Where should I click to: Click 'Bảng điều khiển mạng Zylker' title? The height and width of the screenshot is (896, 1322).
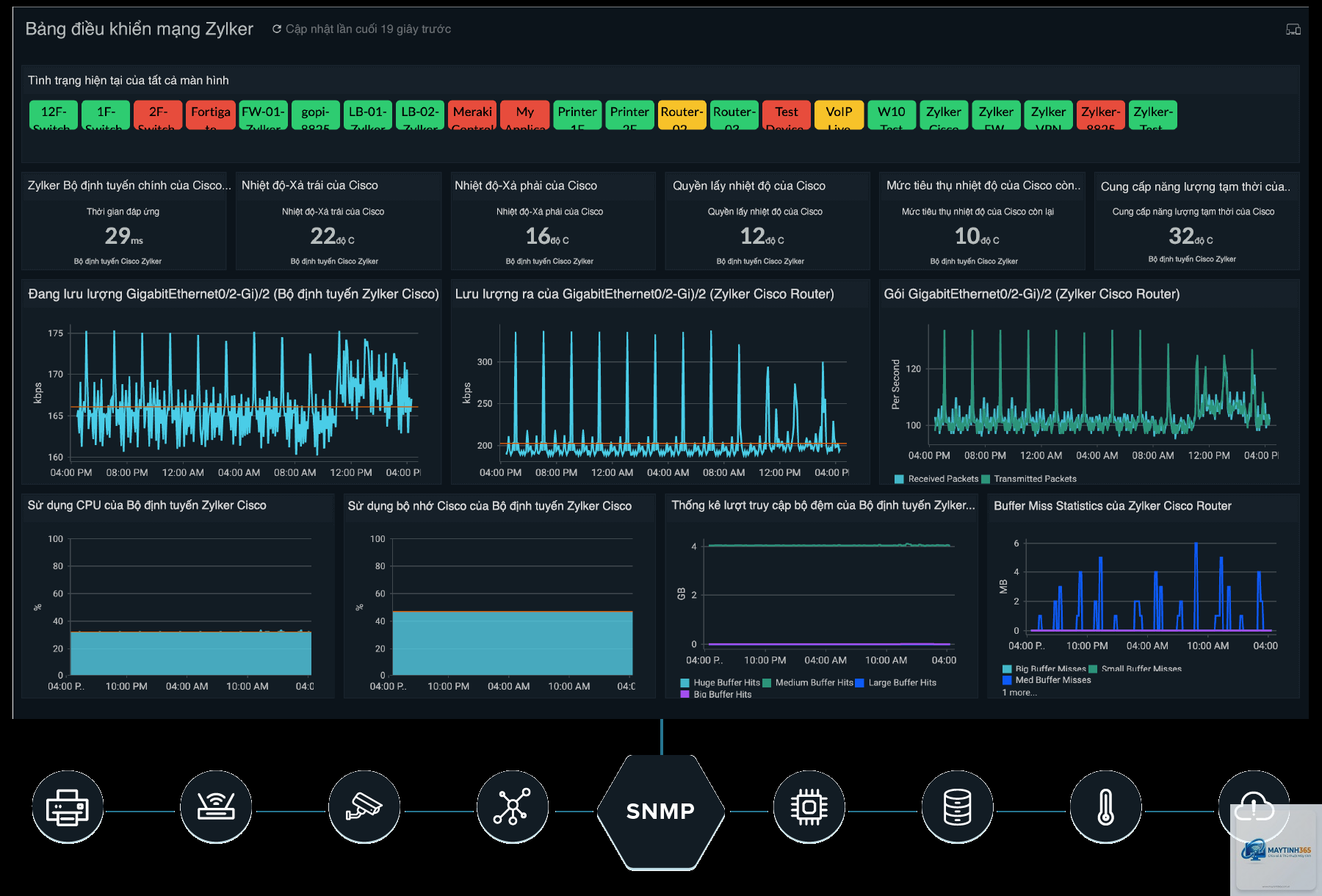pos(140,29)
